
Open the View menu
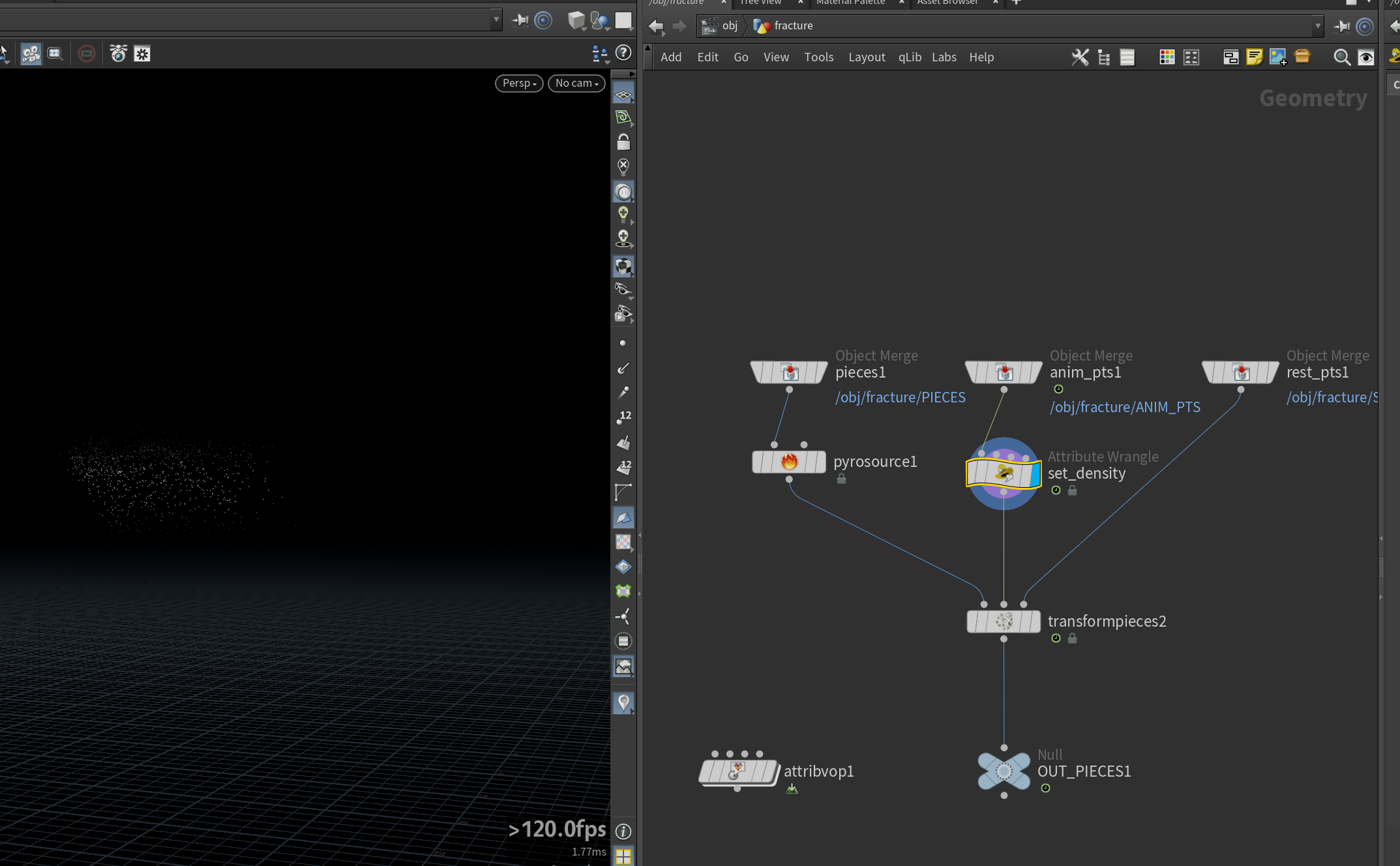click(776, 57)
